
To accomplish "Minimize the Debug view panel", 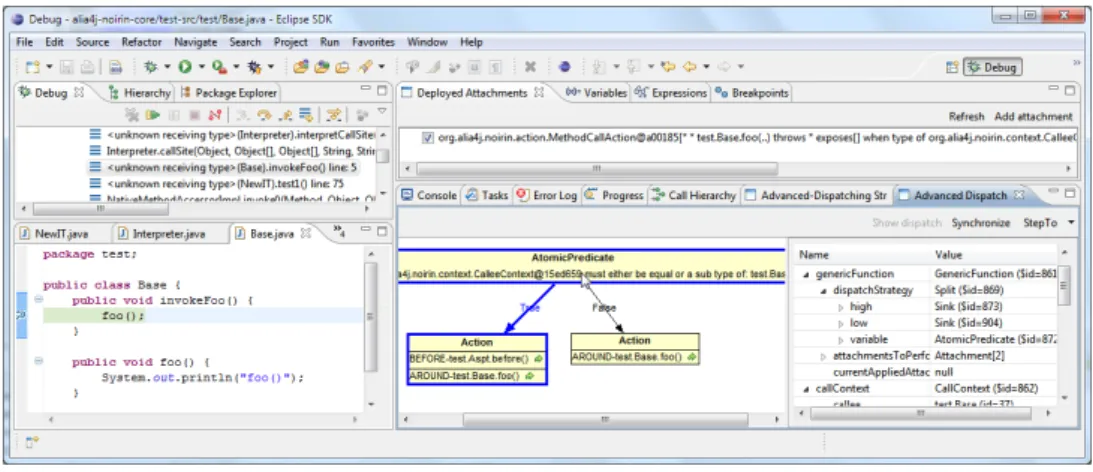I will pos(366,90).
